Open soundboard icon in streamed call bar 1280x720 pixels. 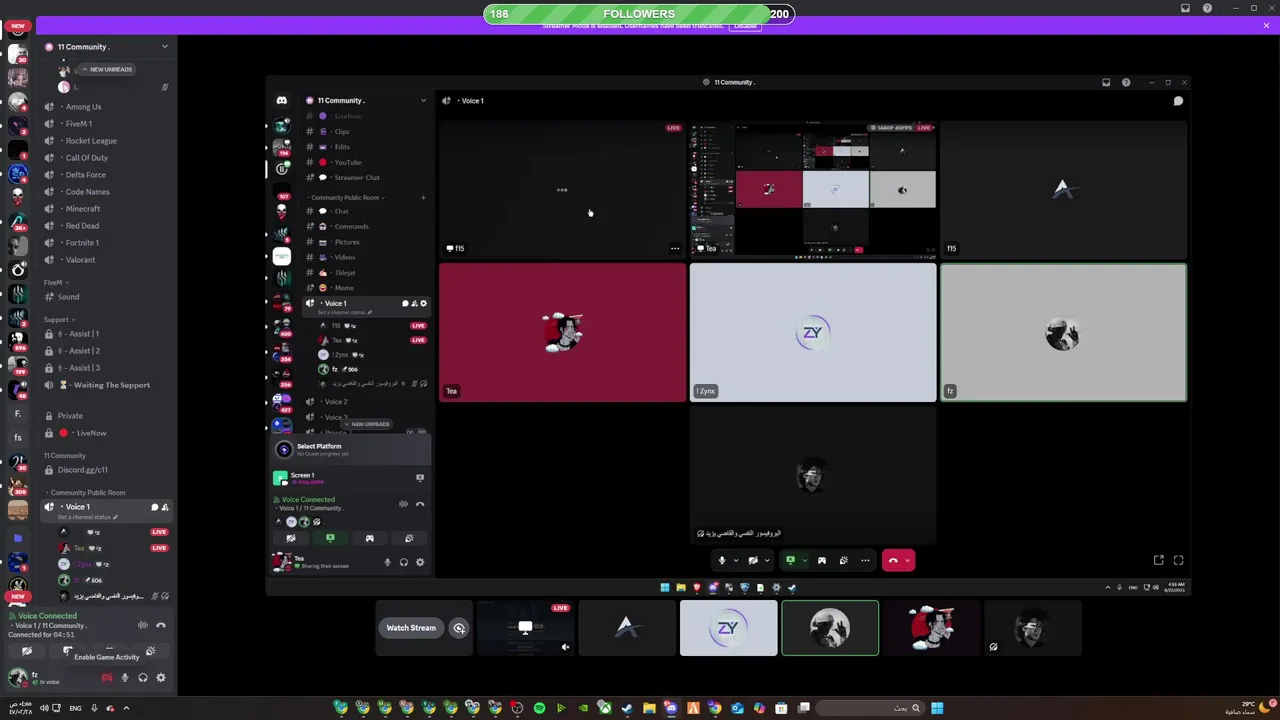click(843, 560)
